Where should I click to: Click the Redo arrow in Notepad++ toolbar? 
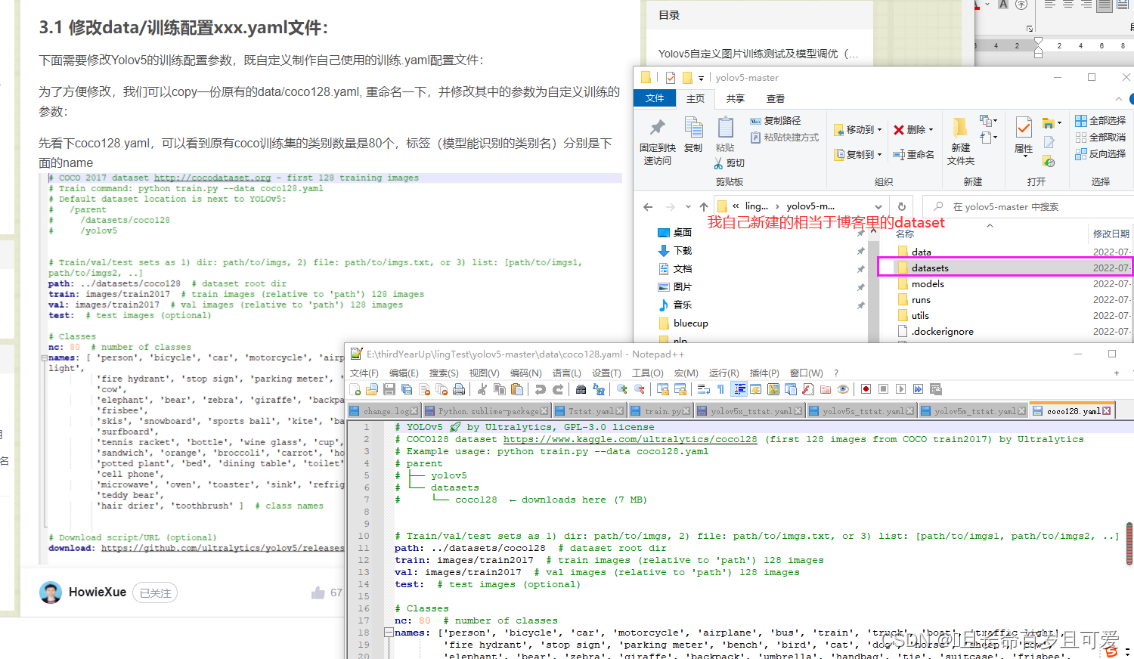click(x=558, y=390)
